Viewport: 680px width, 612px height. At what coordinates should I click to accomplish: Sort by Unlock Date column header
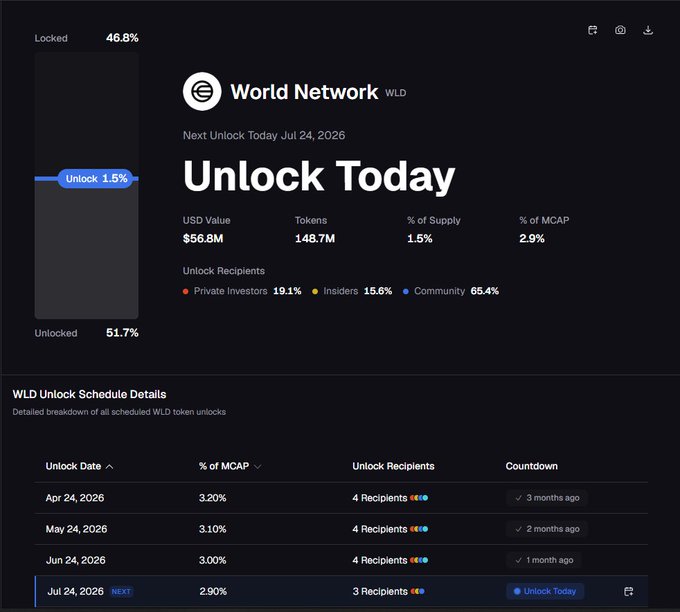79,466
